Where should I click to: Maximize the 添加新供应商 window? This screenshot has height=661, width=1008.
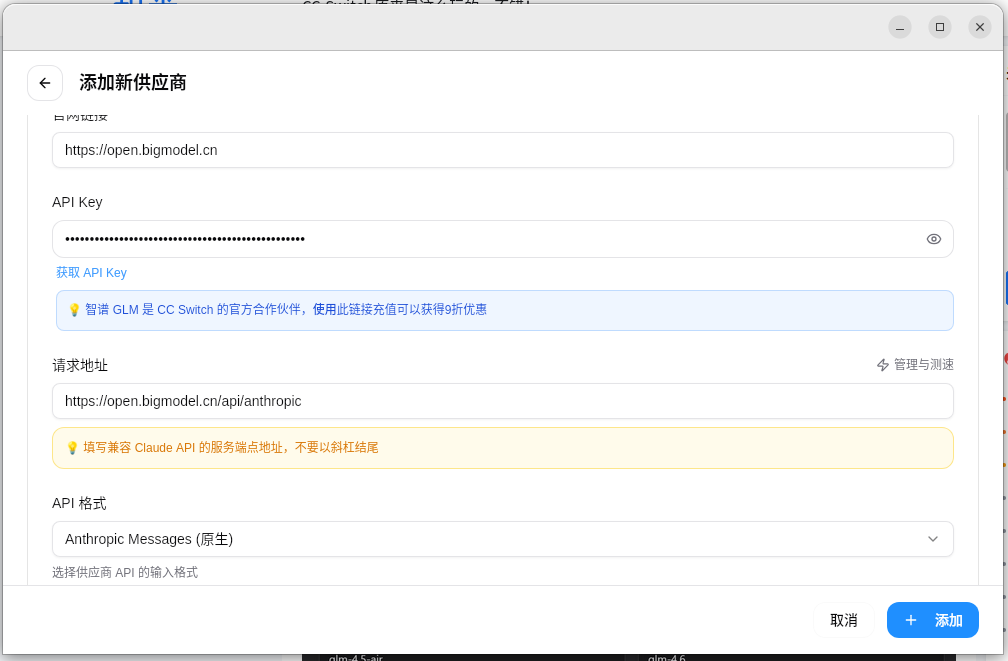click(x=939, y=27)
